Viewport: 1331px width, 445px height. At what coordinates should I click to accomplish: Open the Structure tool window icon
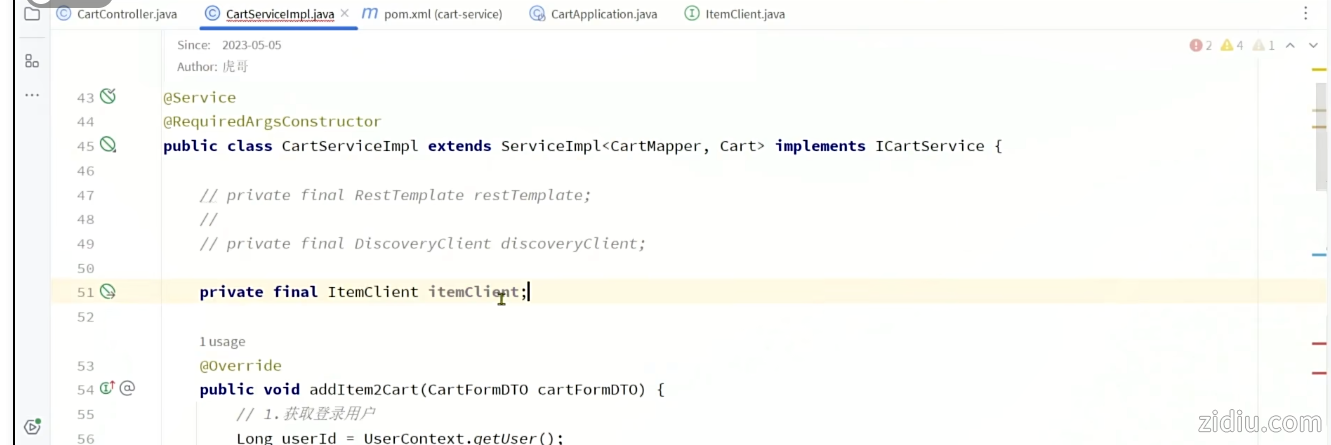tap(32, 61)
